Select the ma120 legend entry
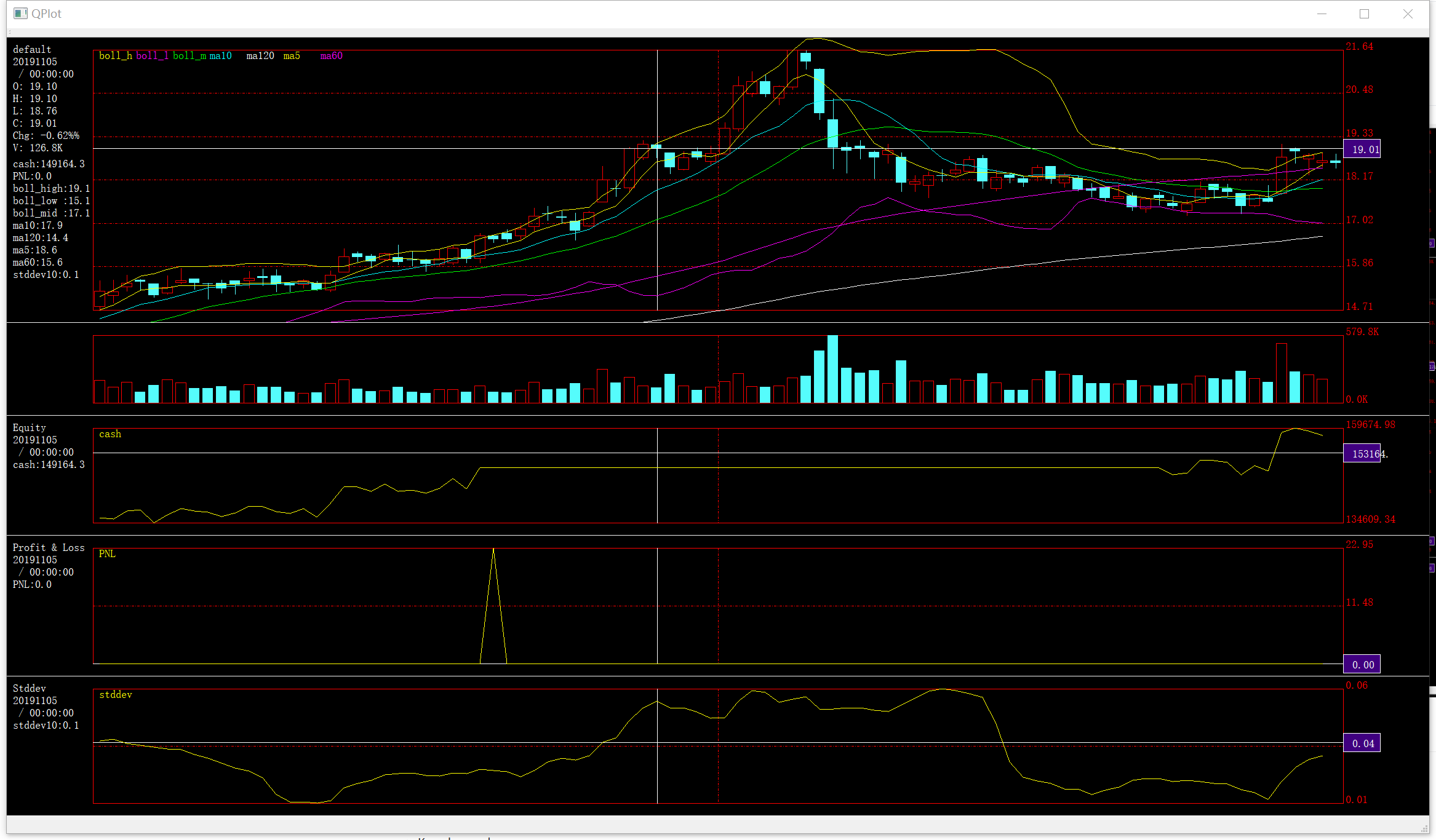 tap(260, 56)
